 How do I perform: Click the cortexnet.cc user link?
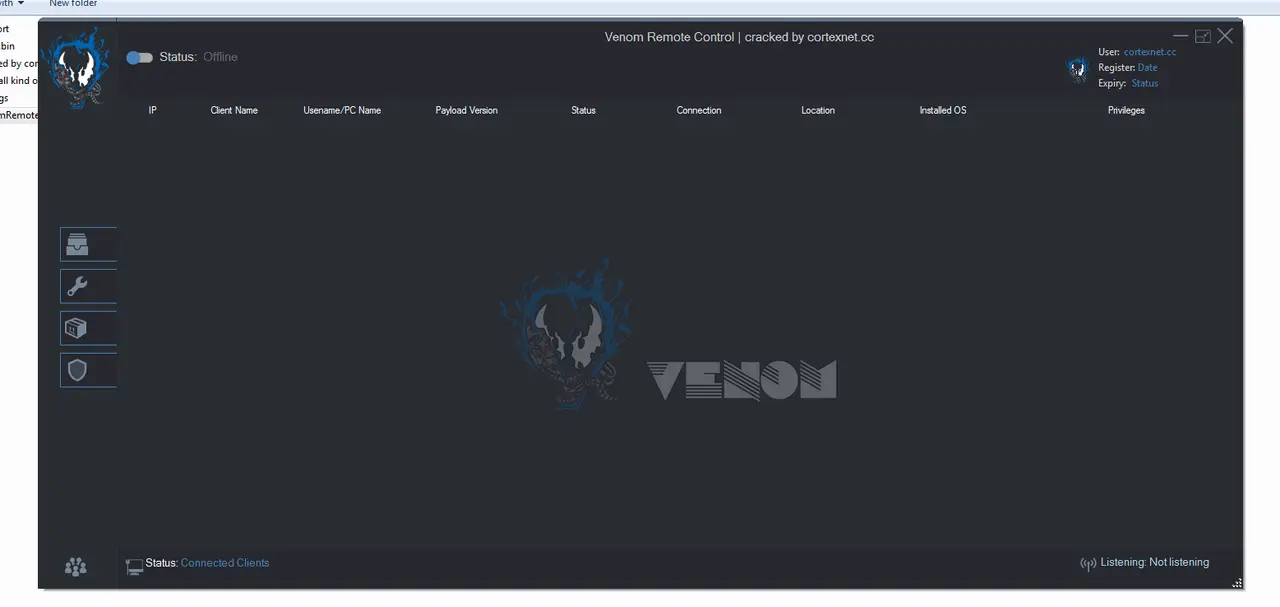tap(1149, 52)
